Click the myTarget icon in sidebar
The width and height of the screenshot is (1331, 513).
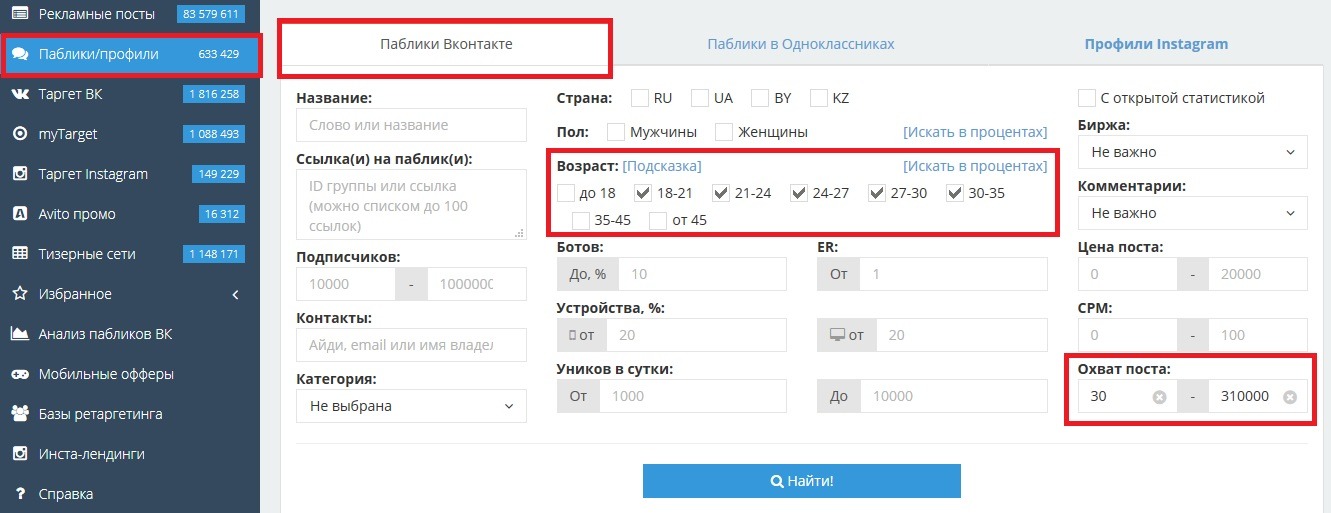(19, 134)
